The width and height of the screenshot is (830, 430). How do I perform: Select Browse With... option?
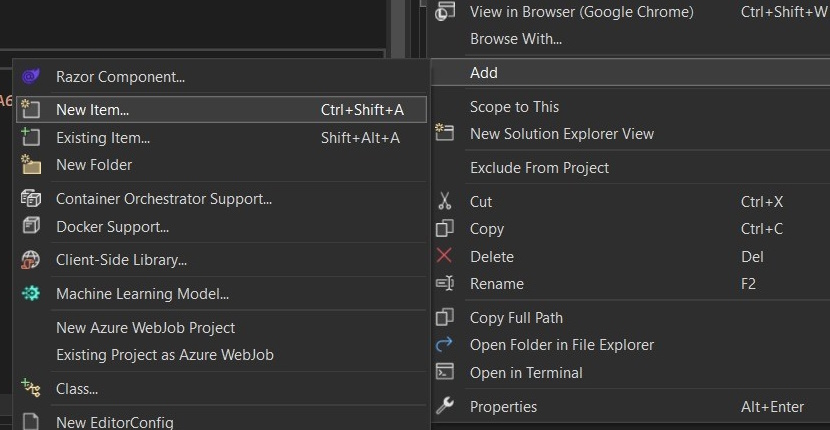pyautogui.click(x=515, y=39)
